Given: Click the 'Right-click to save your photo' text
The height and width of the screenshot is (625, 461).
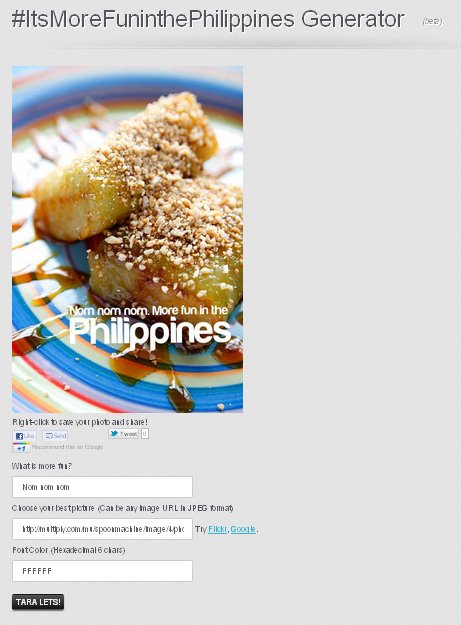Looking at the screenshot, I should 80,422.
